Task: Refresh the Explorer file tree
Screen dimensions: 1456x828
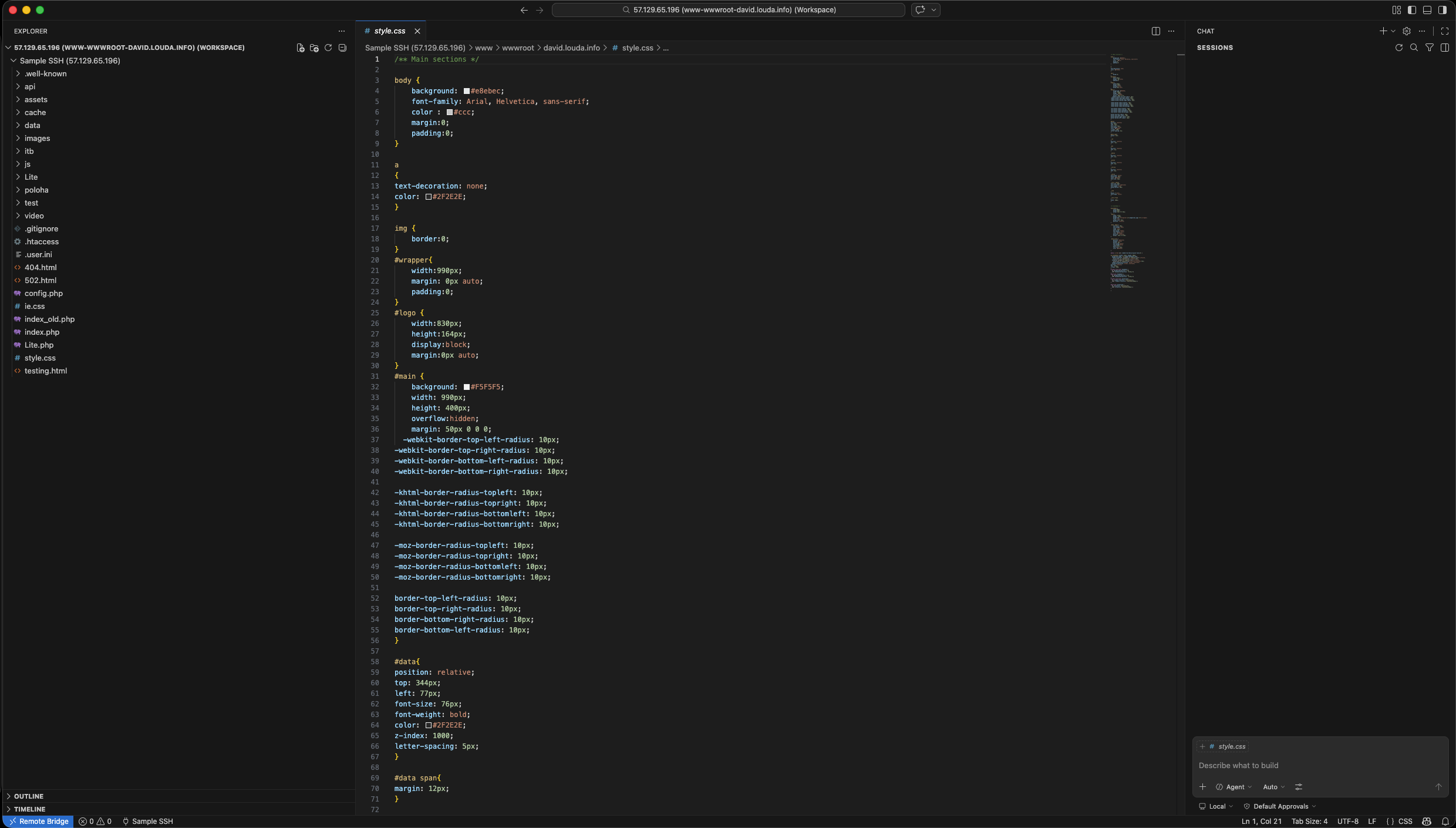Action: [x=328, y=48]
